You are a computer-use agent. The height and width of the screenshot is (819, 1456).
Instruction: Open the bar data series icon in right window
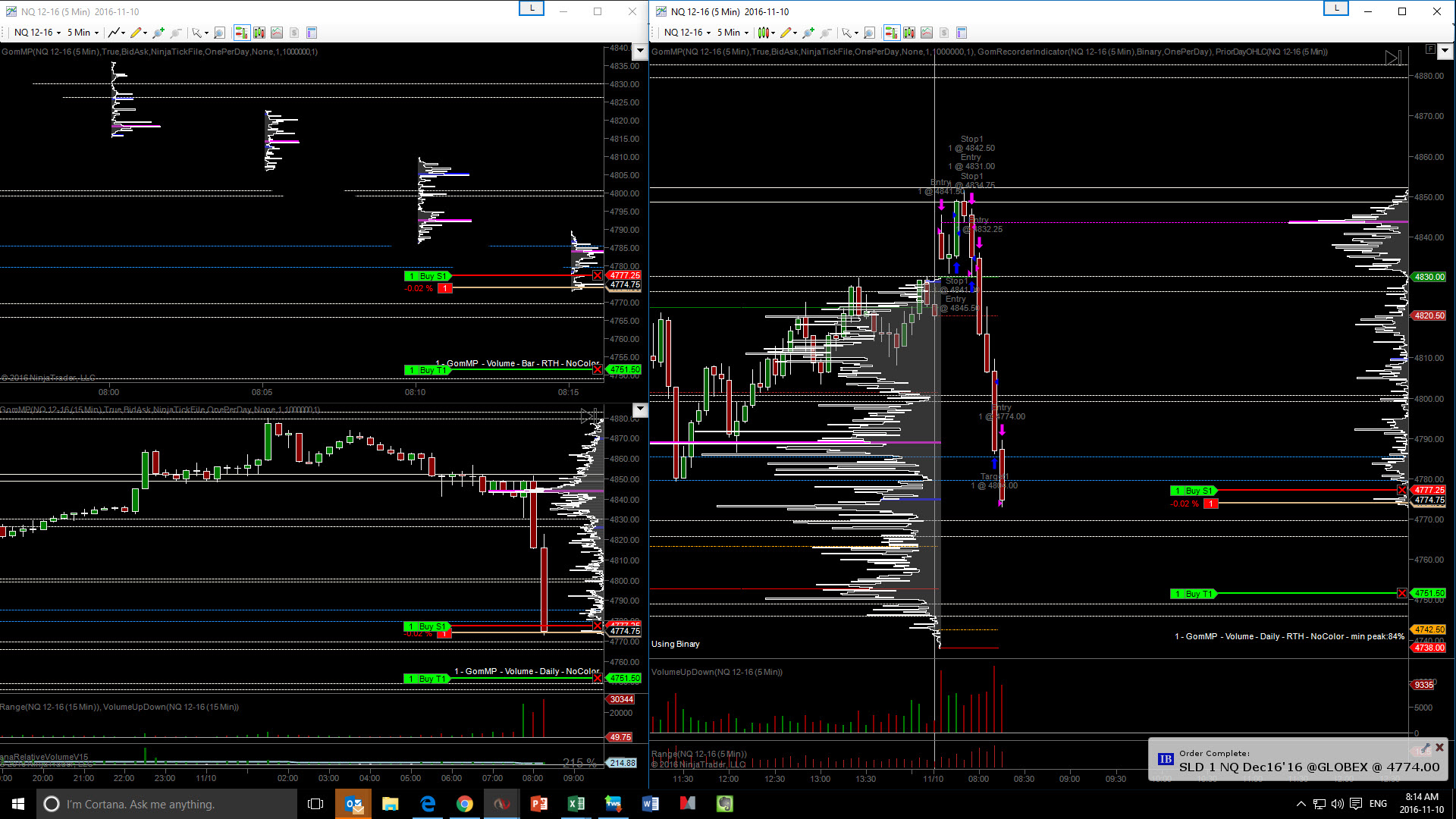[x=909, y=33]
